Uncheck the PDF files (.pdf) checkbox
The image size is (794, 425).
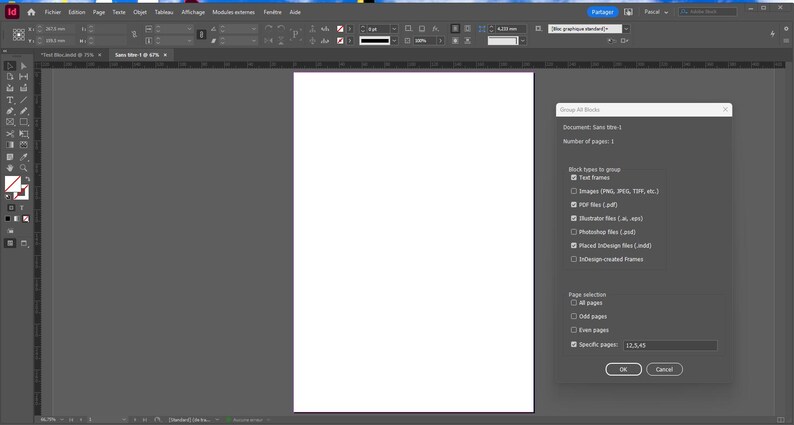pos(574,205)
